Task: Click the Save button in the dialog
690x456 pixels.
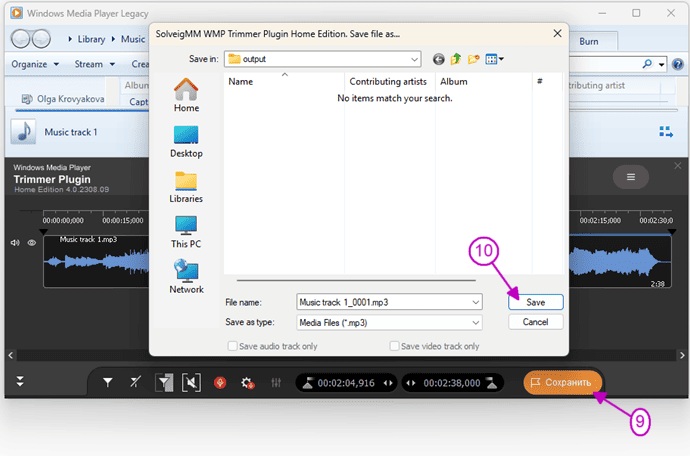Action: pyautogui.click(x=535, y=302)
